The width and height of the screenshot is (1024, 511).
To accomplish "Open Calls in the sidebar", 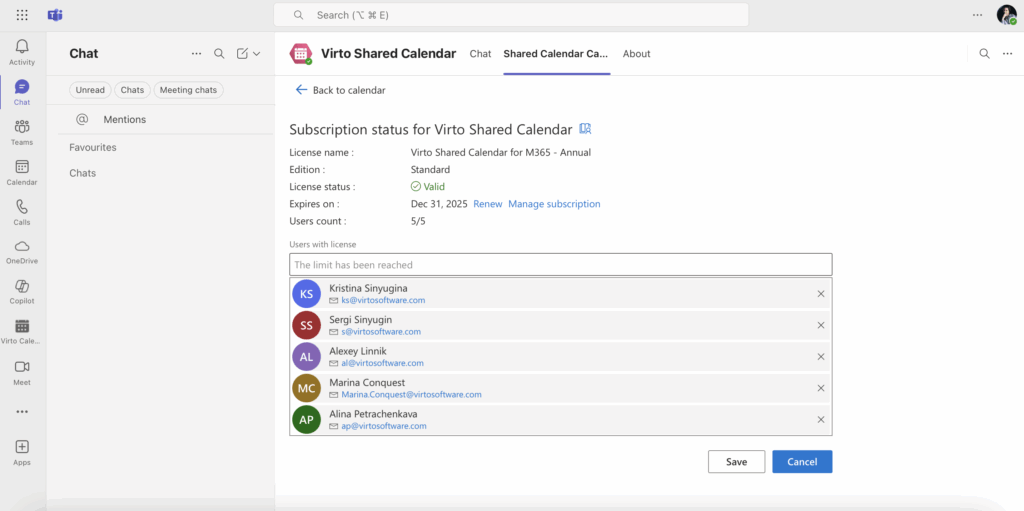I will pos(22,212).
